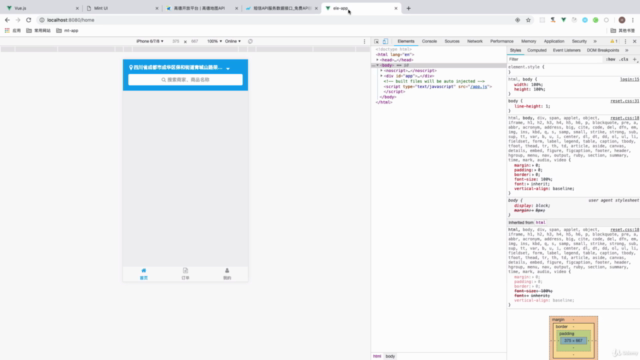
Task: Switch to the Memory tab
Action: [x=529, y=41]
